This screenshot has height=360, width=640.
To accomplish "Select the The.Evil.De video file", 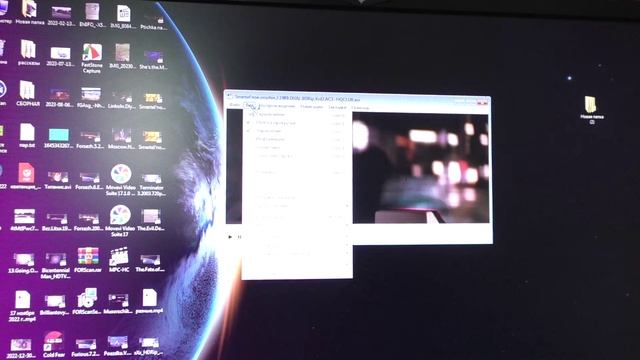I will (151, 220).
